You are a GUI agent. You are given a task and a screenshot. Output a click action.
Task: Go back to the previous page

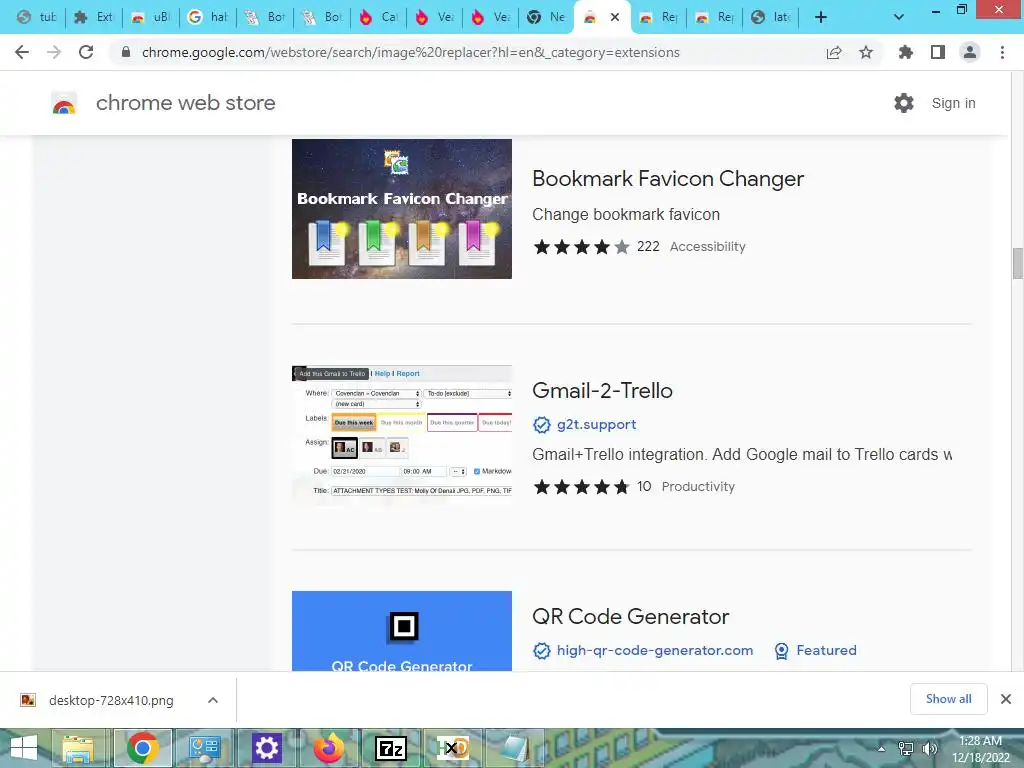(22, 52)
